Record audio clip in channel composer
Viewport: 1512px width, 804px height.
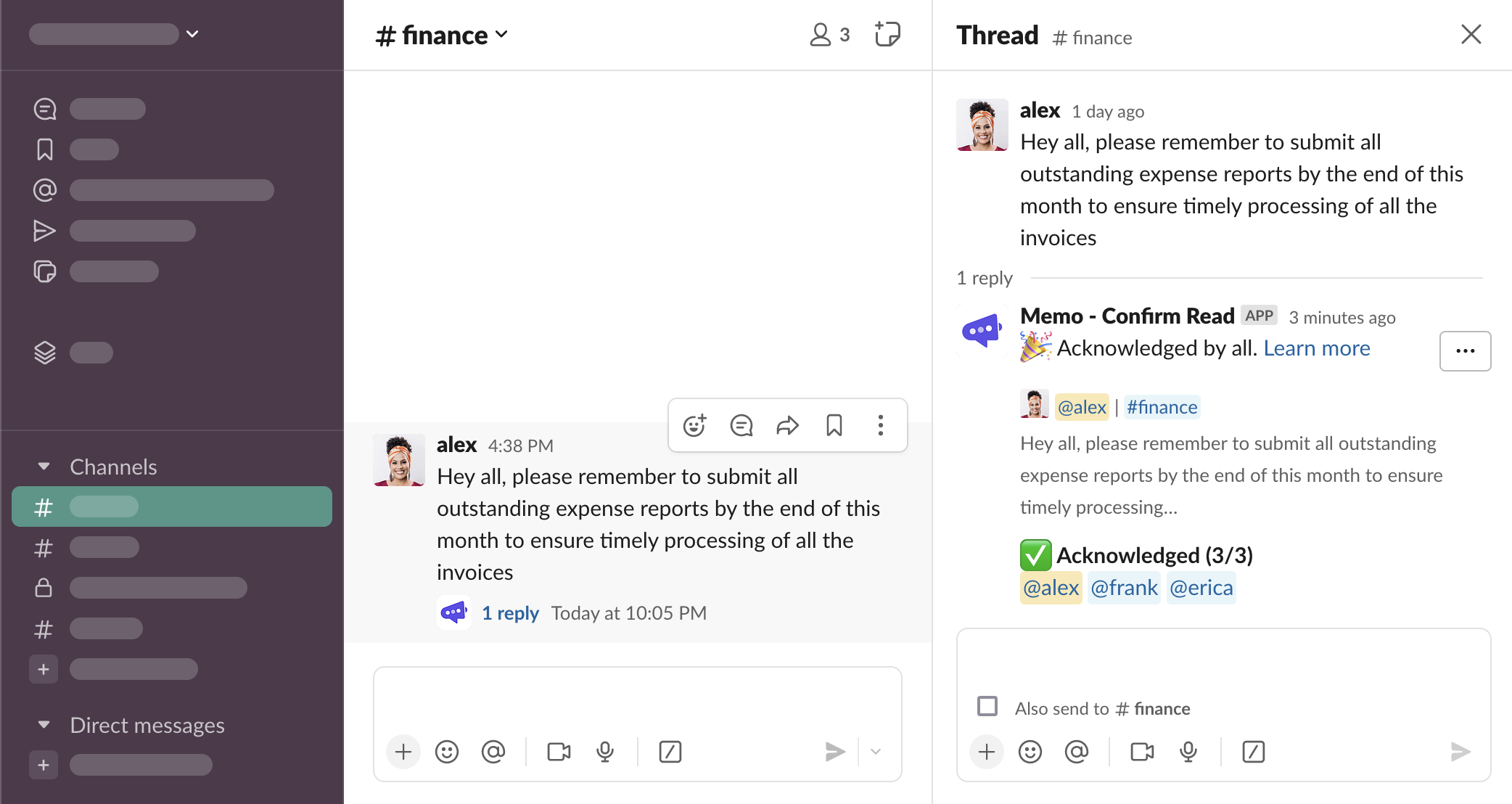coord(605,752)
